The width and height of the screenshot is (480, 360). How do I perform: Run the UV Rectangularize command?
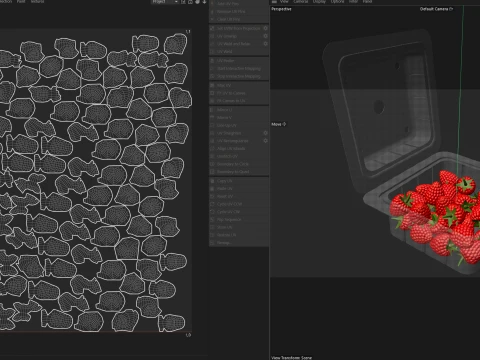click(x=235, y=141)
